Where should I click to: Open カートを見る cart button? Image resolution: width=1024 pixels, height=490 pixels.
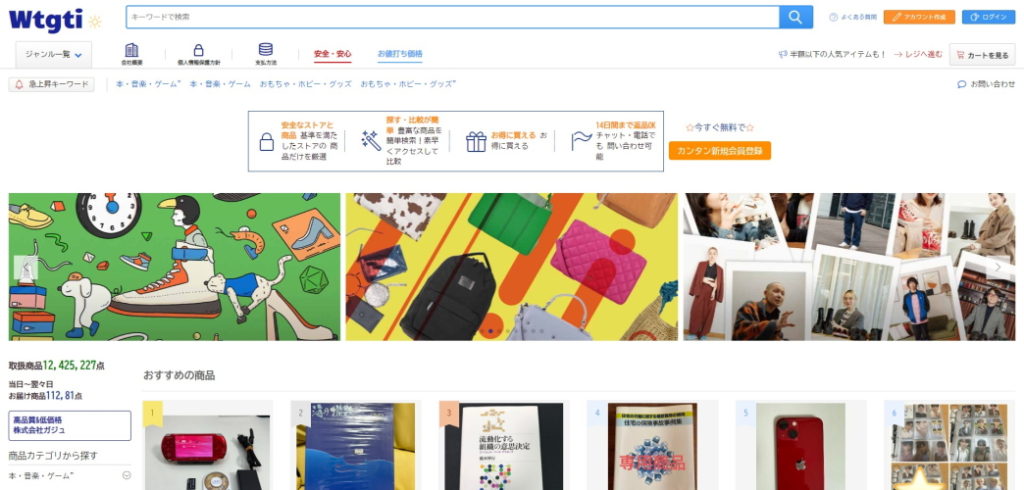pyautogui.click(x=982, y=55)
